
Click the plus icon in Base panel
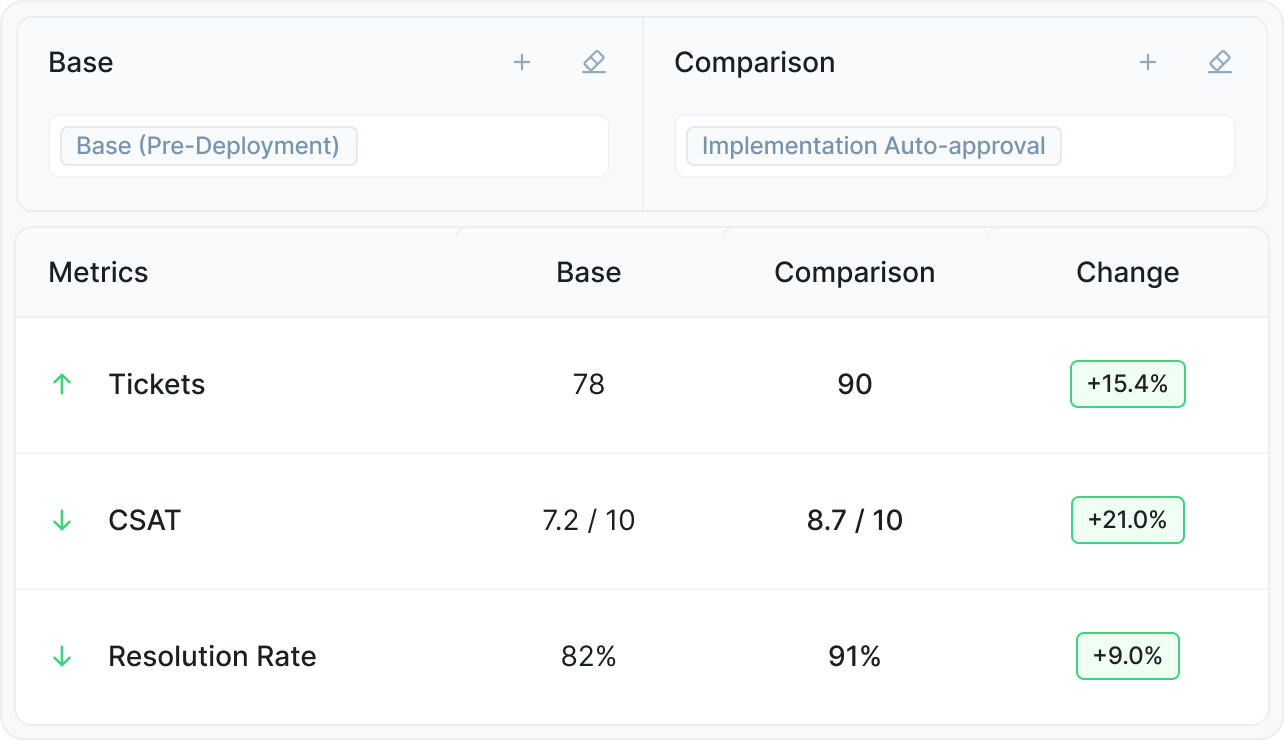pos(521,63)
